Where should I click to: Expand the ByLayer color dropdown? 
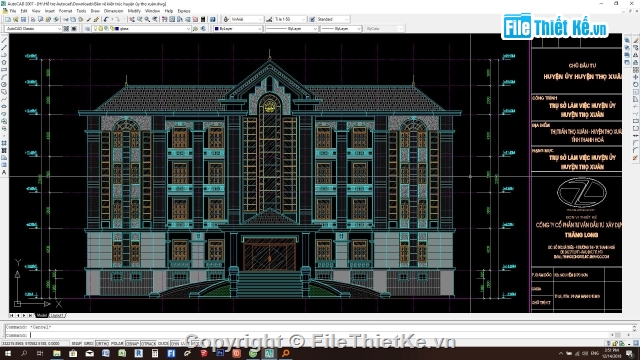(x=238, y=29)
